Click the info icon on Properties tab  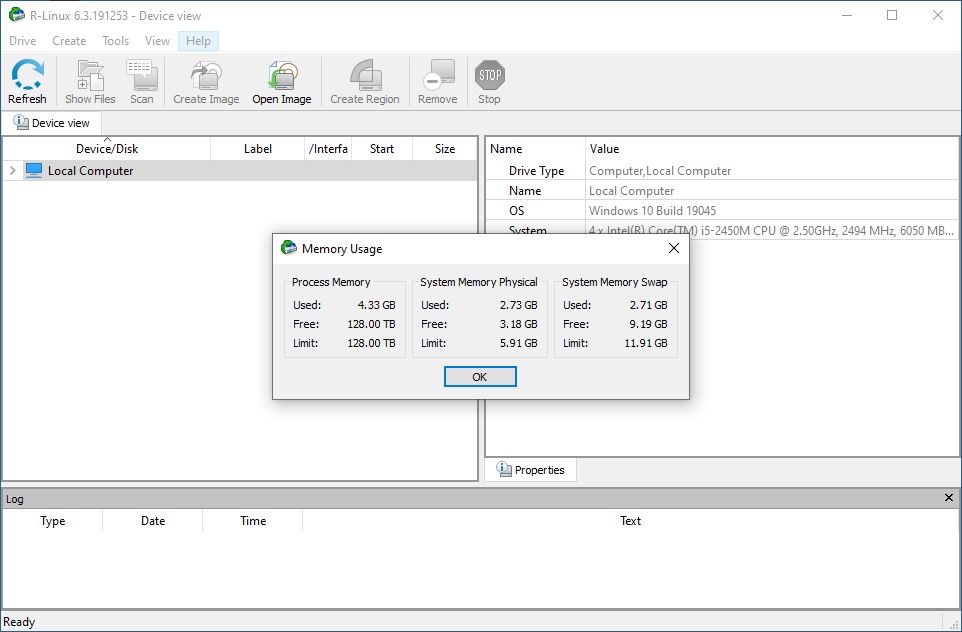click(504, 469)
